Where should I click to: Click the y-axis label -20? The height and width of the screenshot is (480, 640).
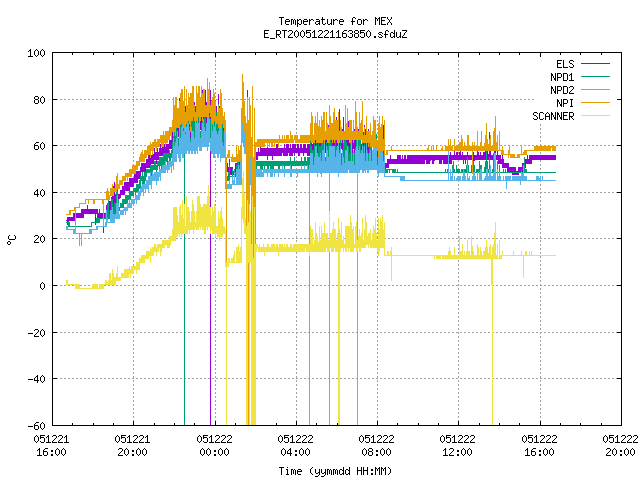[x=36, y=333]
